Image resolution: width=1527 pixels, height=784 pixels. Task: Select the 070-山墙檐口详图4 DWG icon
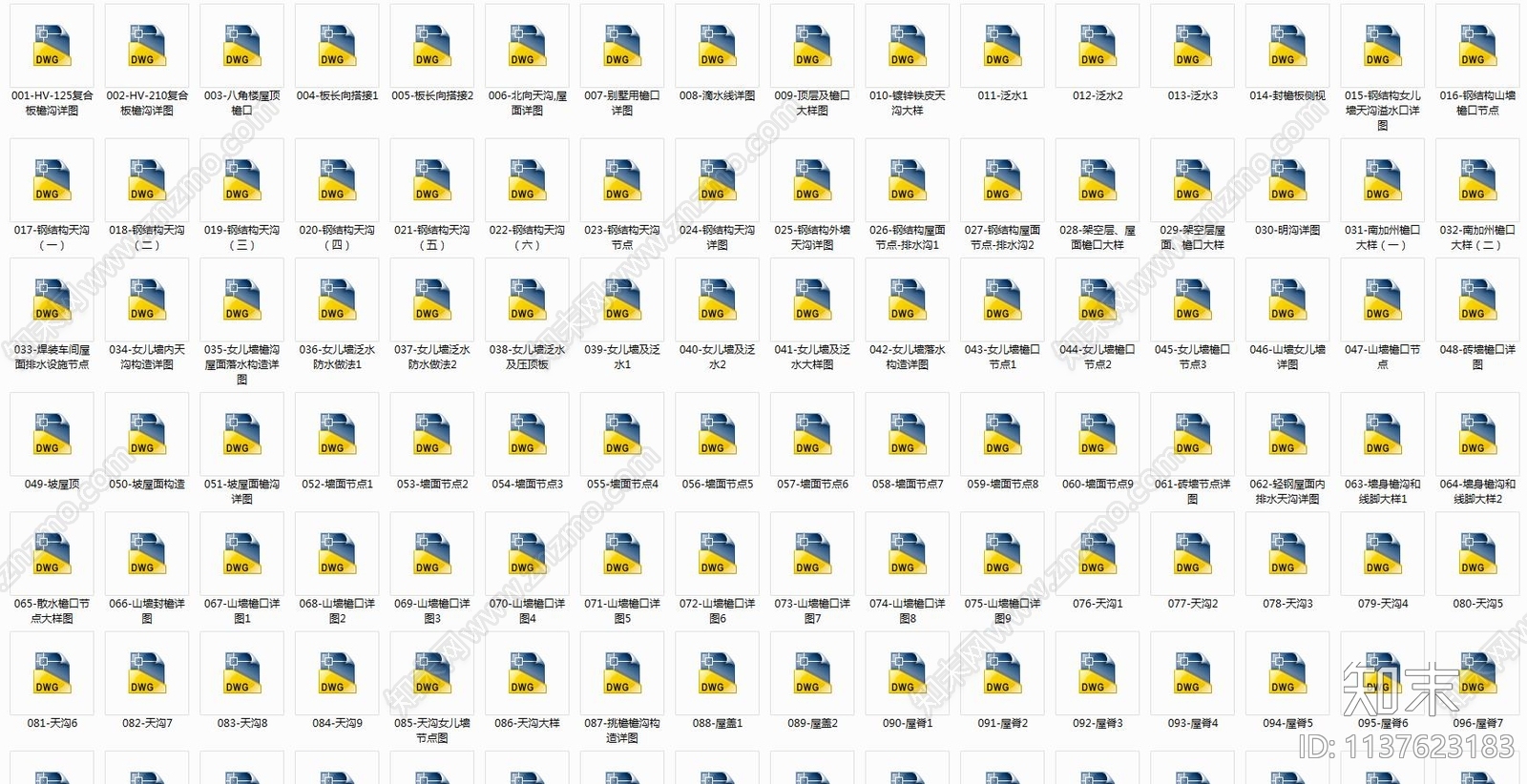click(x=527, y=553)
